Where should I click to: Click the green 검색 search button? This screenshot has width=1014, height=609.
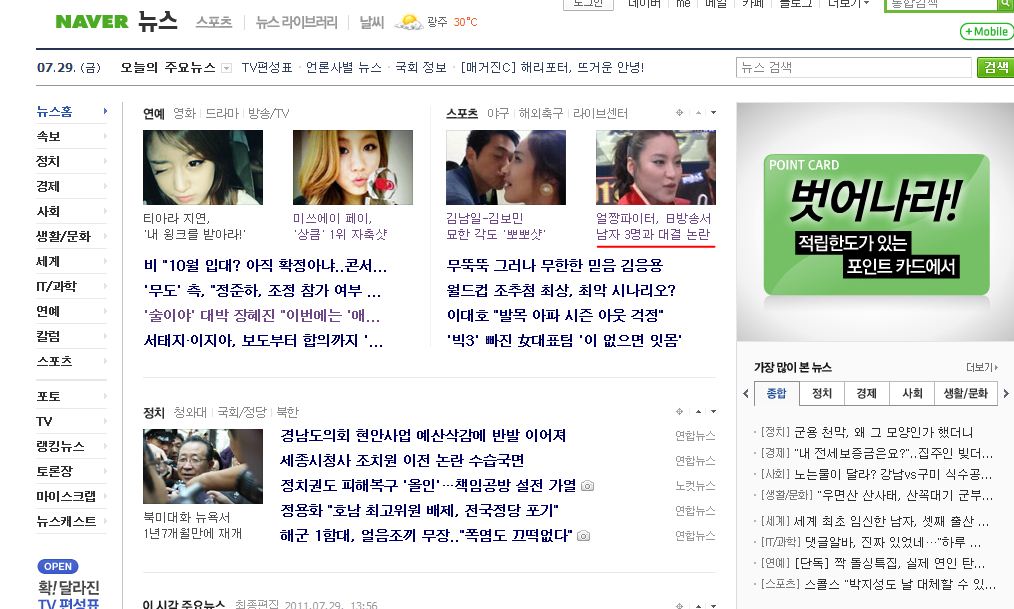pos(995,67)
